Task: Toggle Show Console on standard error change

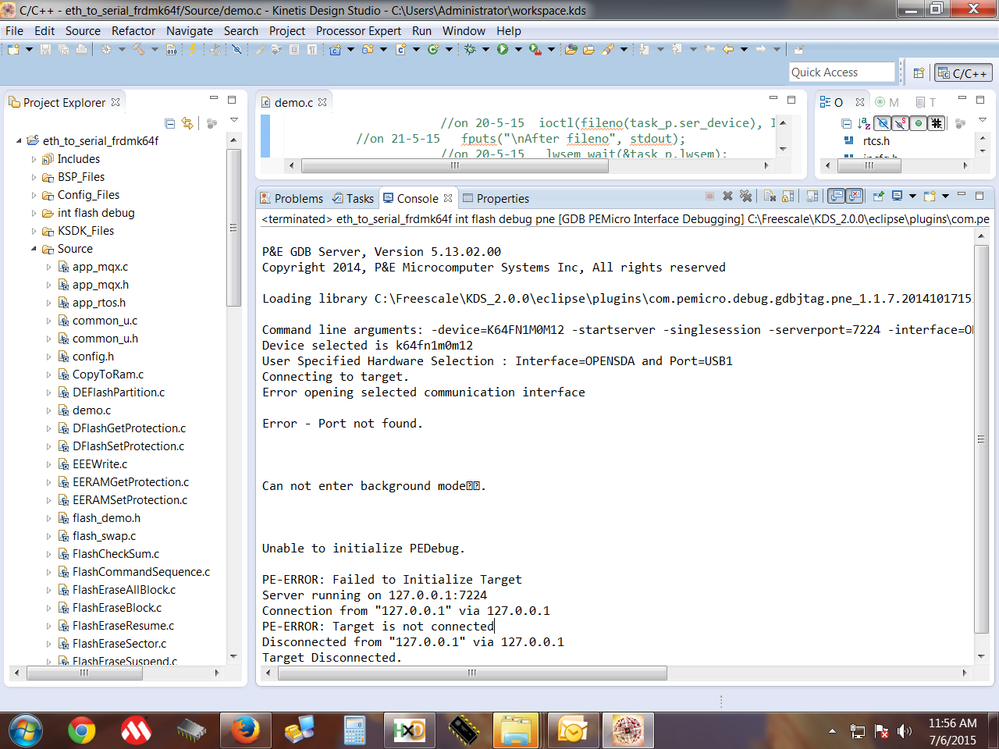Action: coord(854,197)
